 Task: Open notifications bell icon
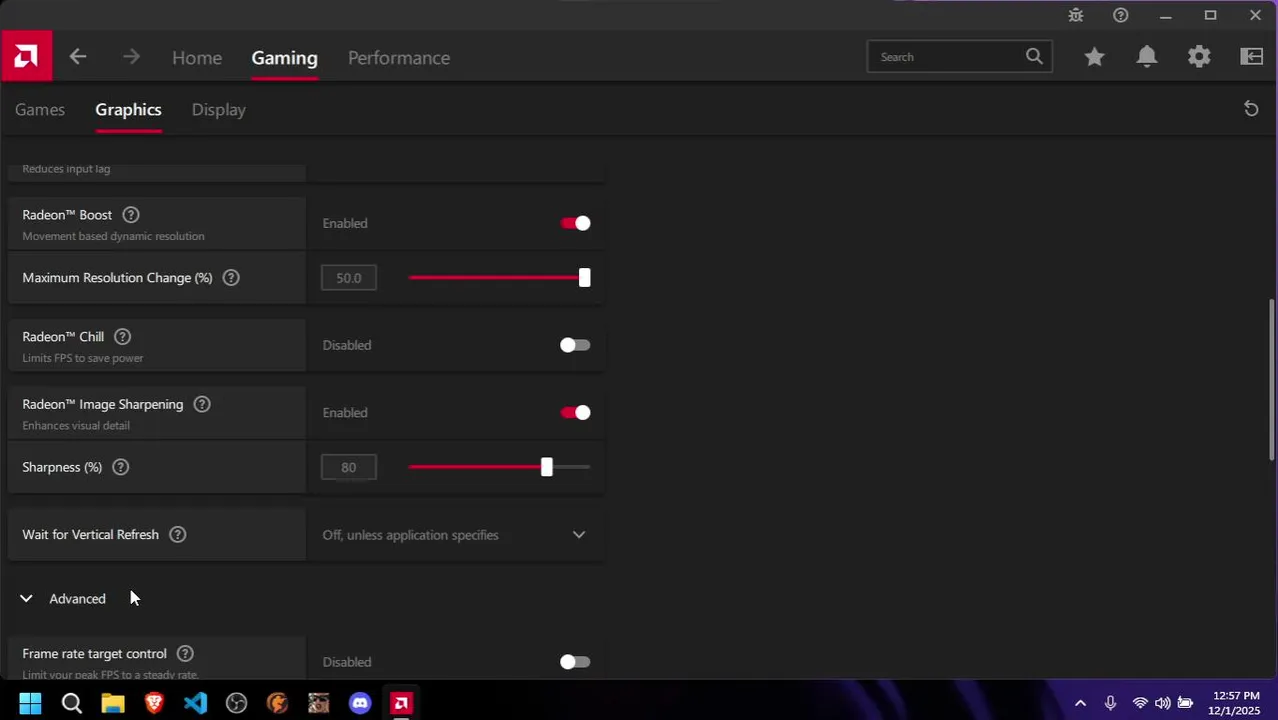coord(1147,57)
